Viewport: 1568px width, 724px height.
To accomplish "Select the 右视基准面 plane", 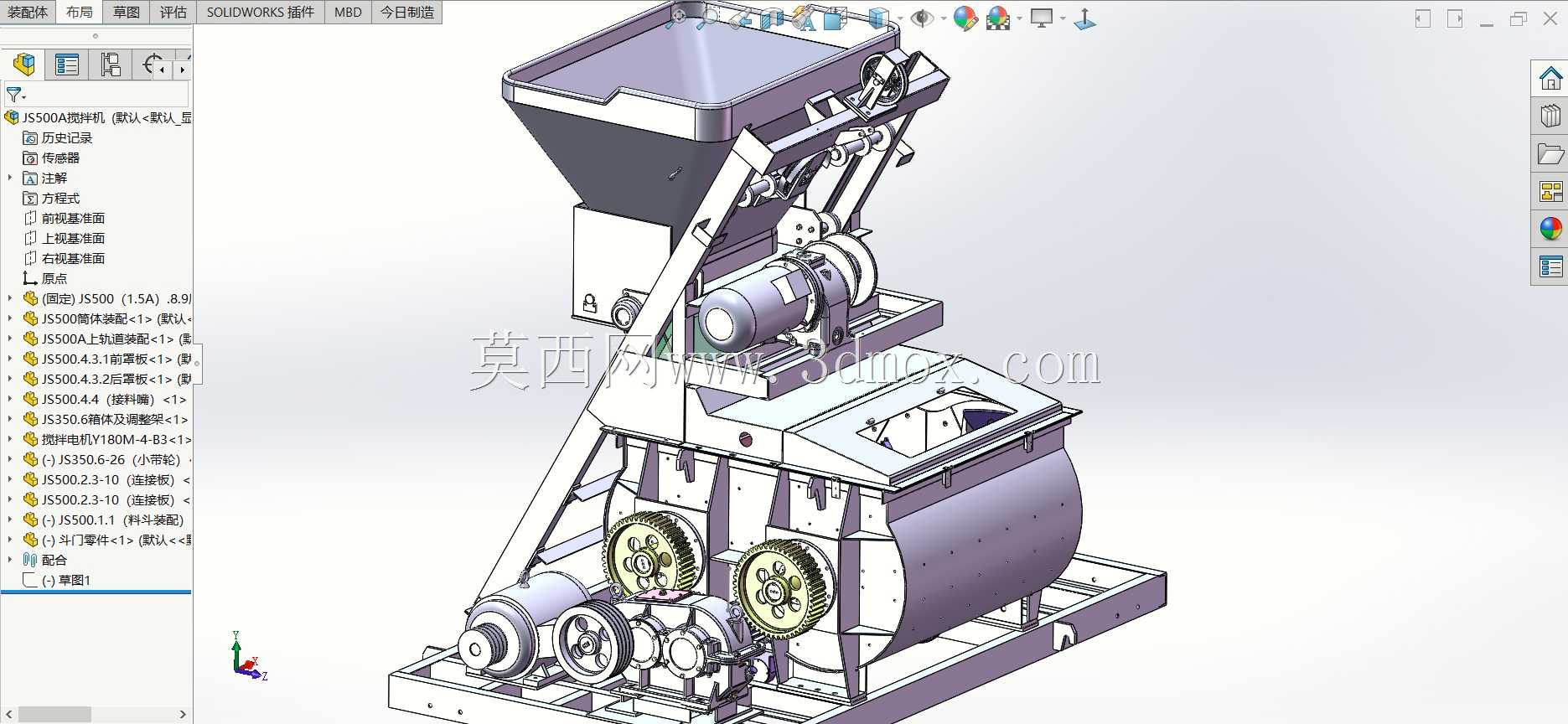I will pos(73,258).
